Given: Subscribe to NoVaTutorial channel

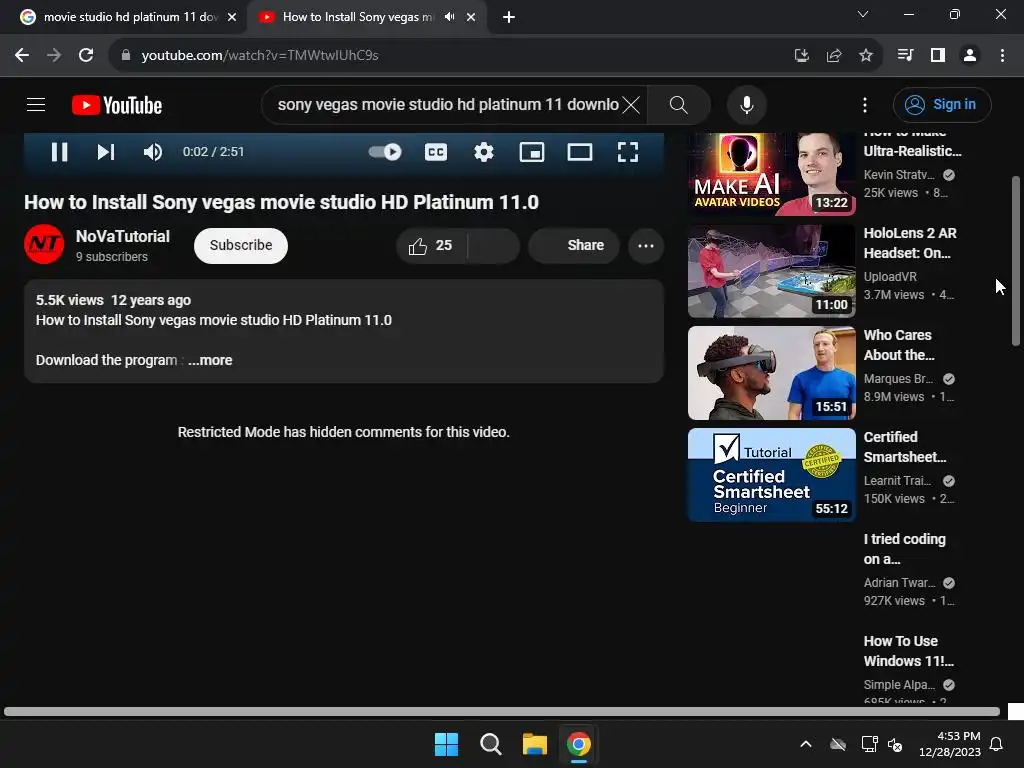Looking at the screenshot, I should 241,246.
